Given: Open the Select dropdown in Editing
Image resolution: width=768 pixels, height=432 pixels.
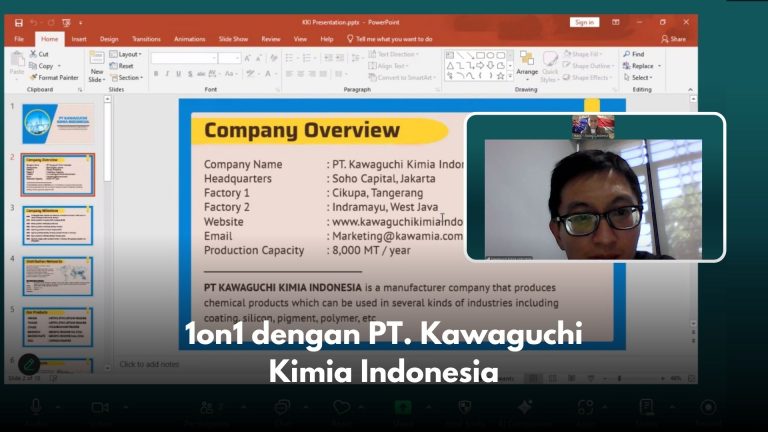Looking at the screenshot, I should 638,77.
